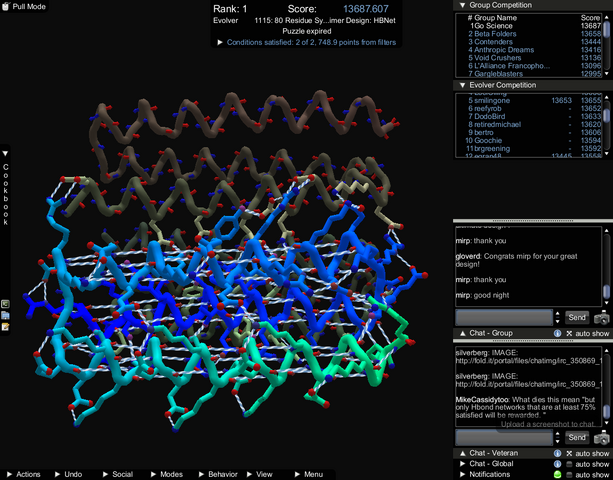Screen dimensions: 613x480
Task: Click the blue network folder icon
Action: [5, 315]
